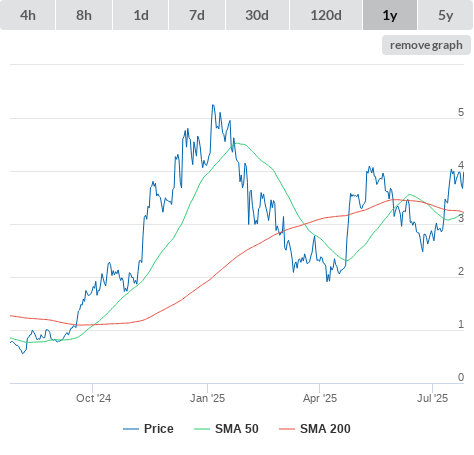Click the price peak above 5
Viewport: 474px width, 455px height.
(213, 105)
